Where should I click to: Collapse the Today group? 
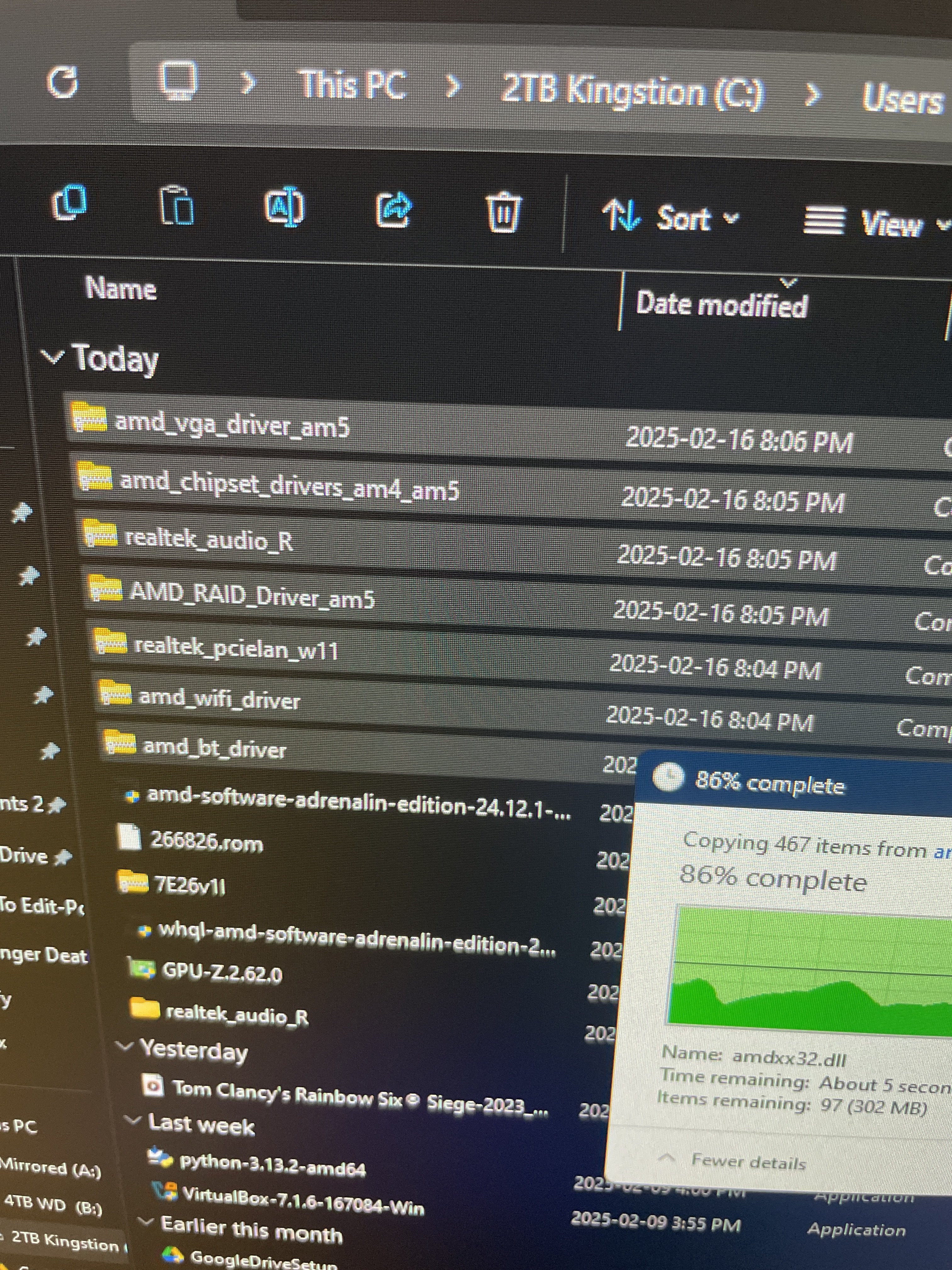coord(52,357)
